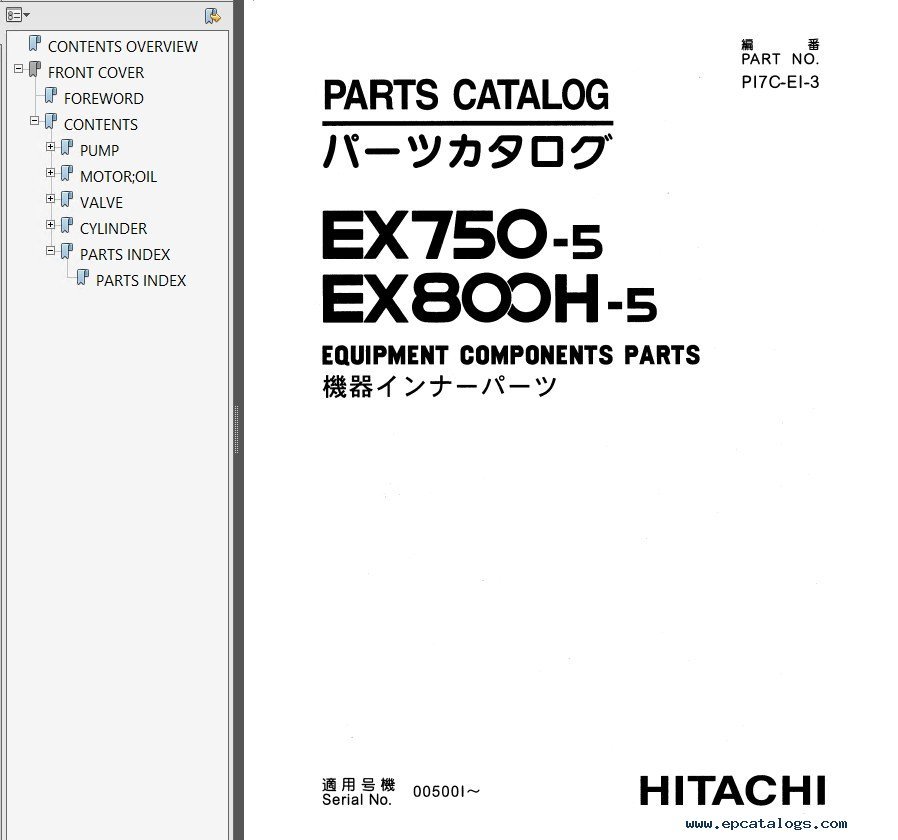Screen dimensions: 898x840
Task: Open the parent PARTS INDEX bookmark
Action: coord(125,254)
